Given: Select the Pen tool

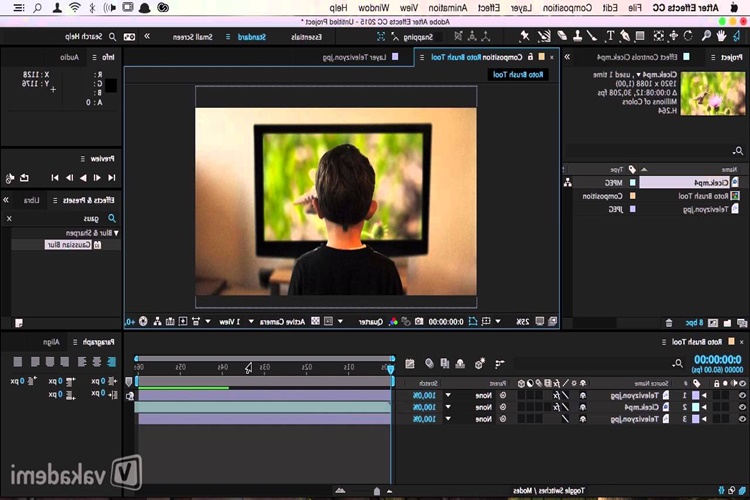Looking at the screenshot, I should (x=625, y=36).
